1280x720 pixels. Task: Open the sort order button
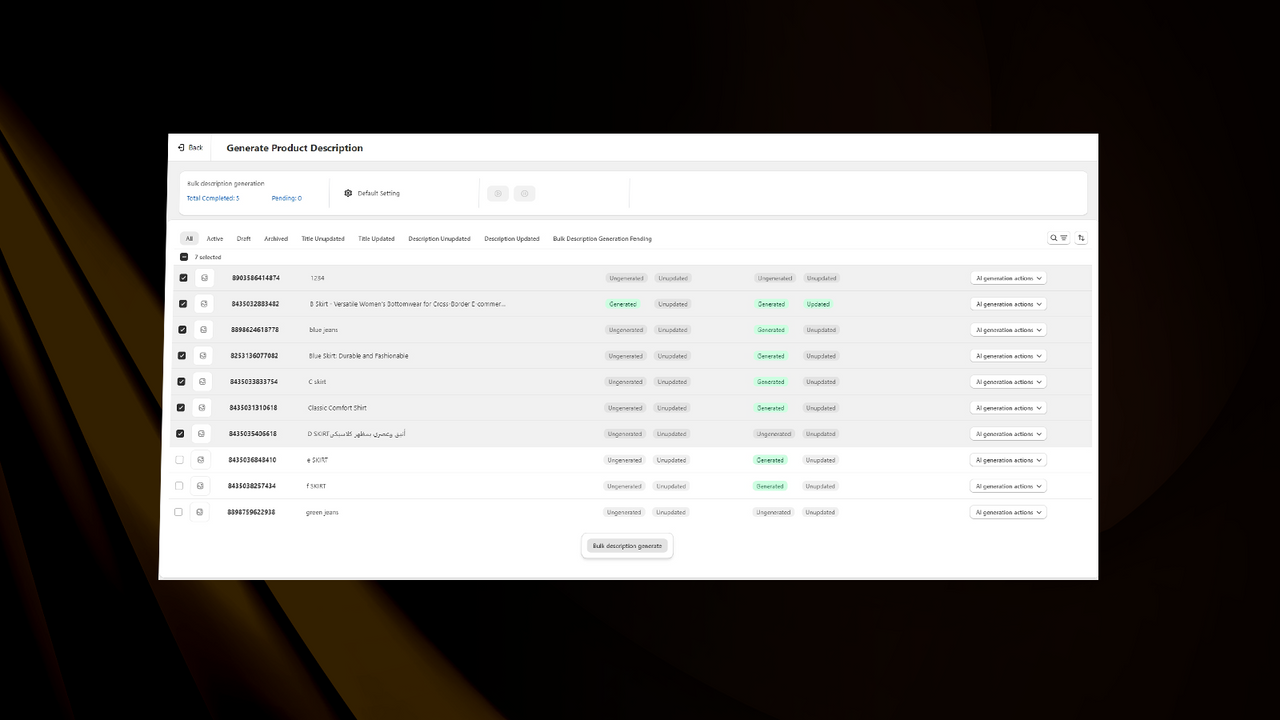(1082, 238)
